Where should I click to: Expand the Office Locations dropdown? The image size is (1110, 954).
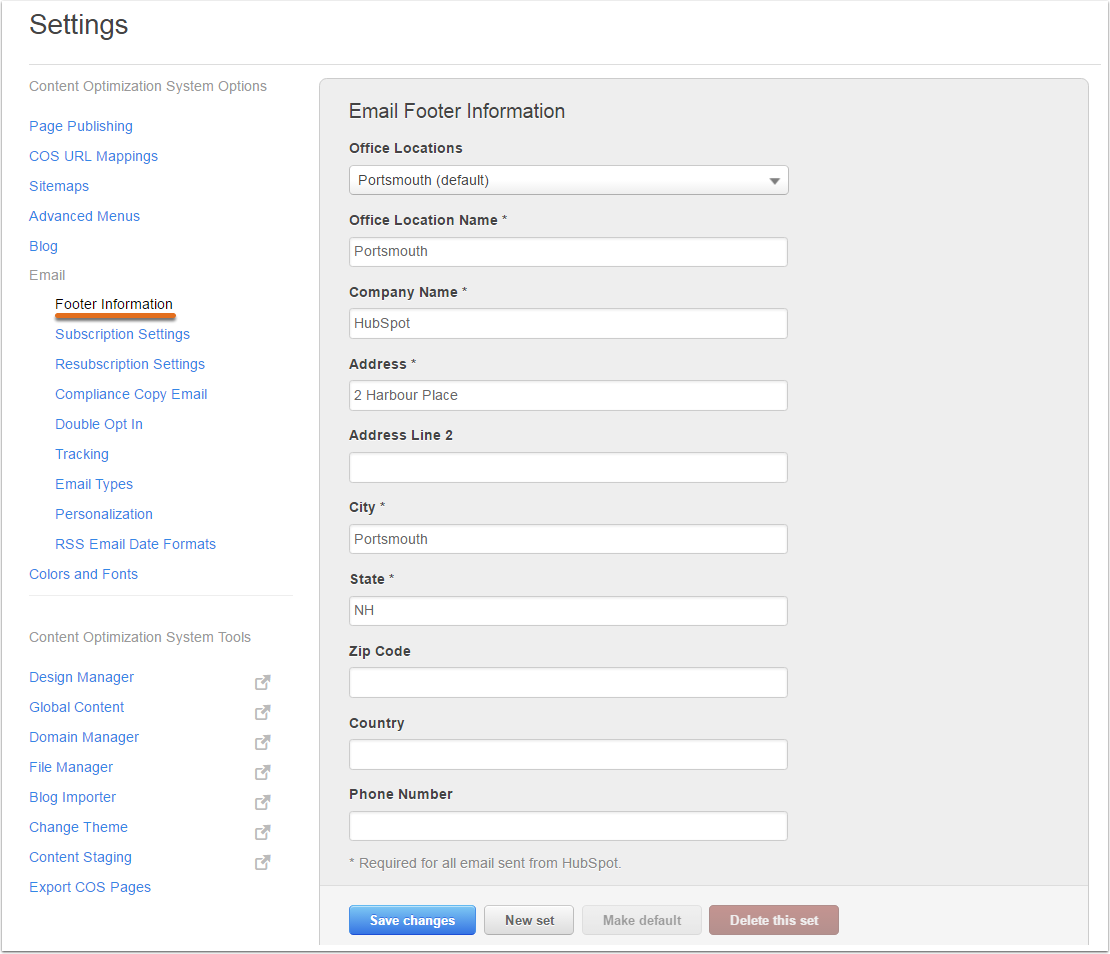[x=568, y=180]
